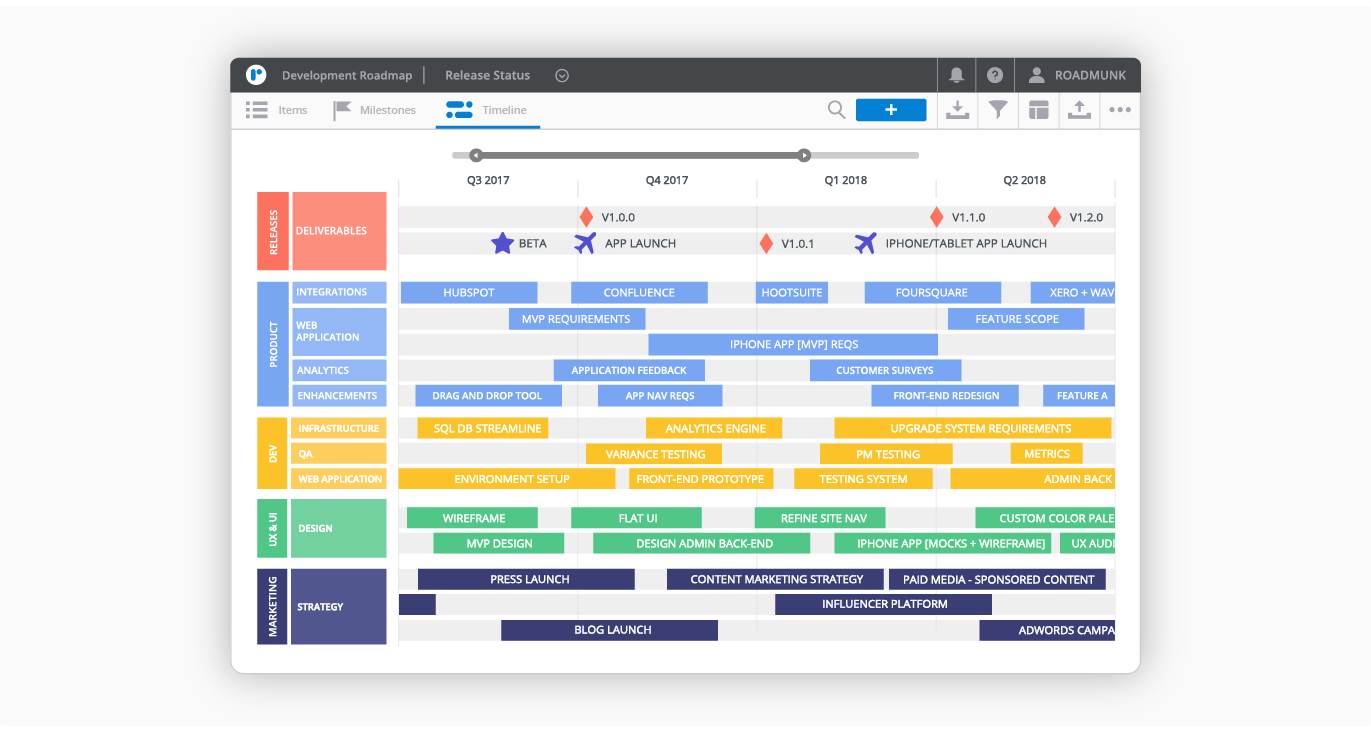
Task: Open the ENVIRONMENT SETUP bar
Action: 507,479
